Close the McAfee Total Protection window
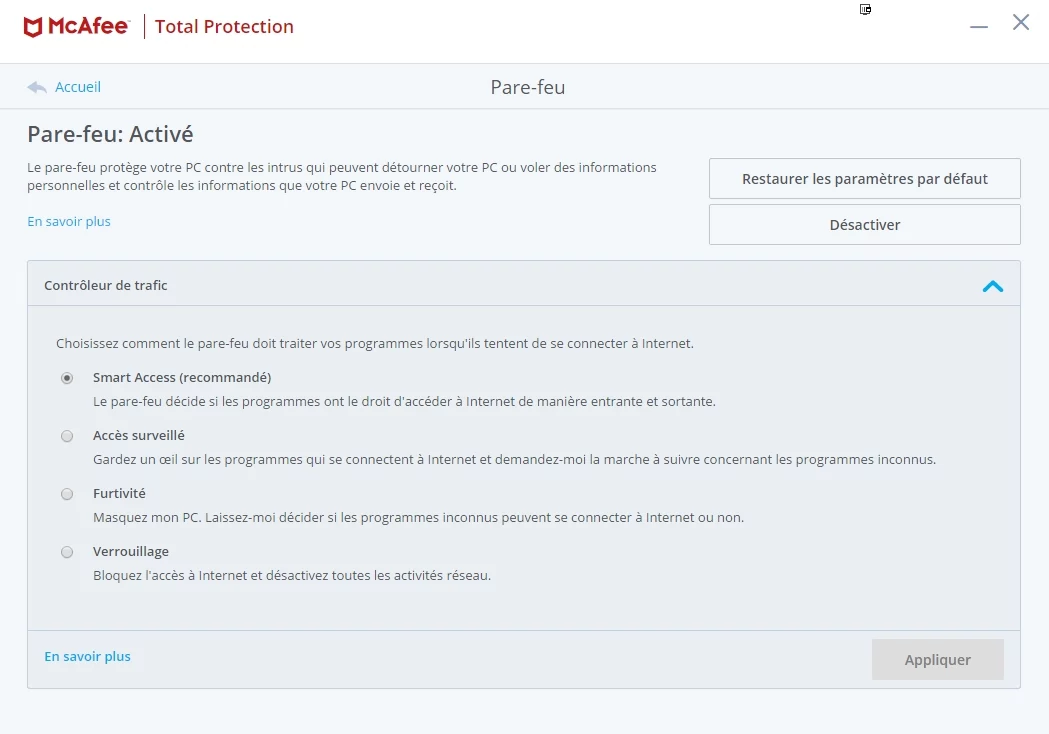Screen dimensions: 1049x734 (1021, 22)
